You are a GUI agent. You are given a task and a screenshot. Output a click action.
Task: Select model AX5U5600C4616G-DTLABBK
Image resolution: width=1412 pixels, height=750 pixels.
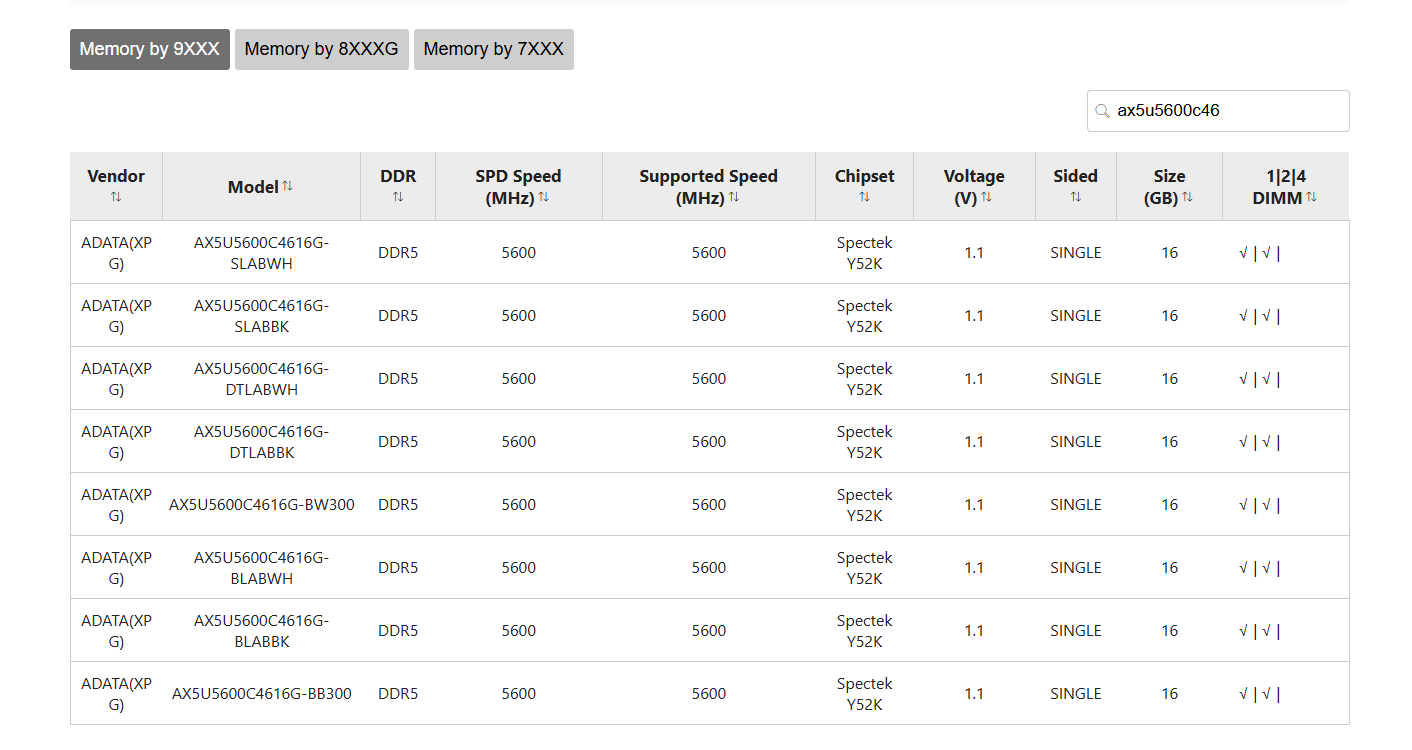[261, 442]
